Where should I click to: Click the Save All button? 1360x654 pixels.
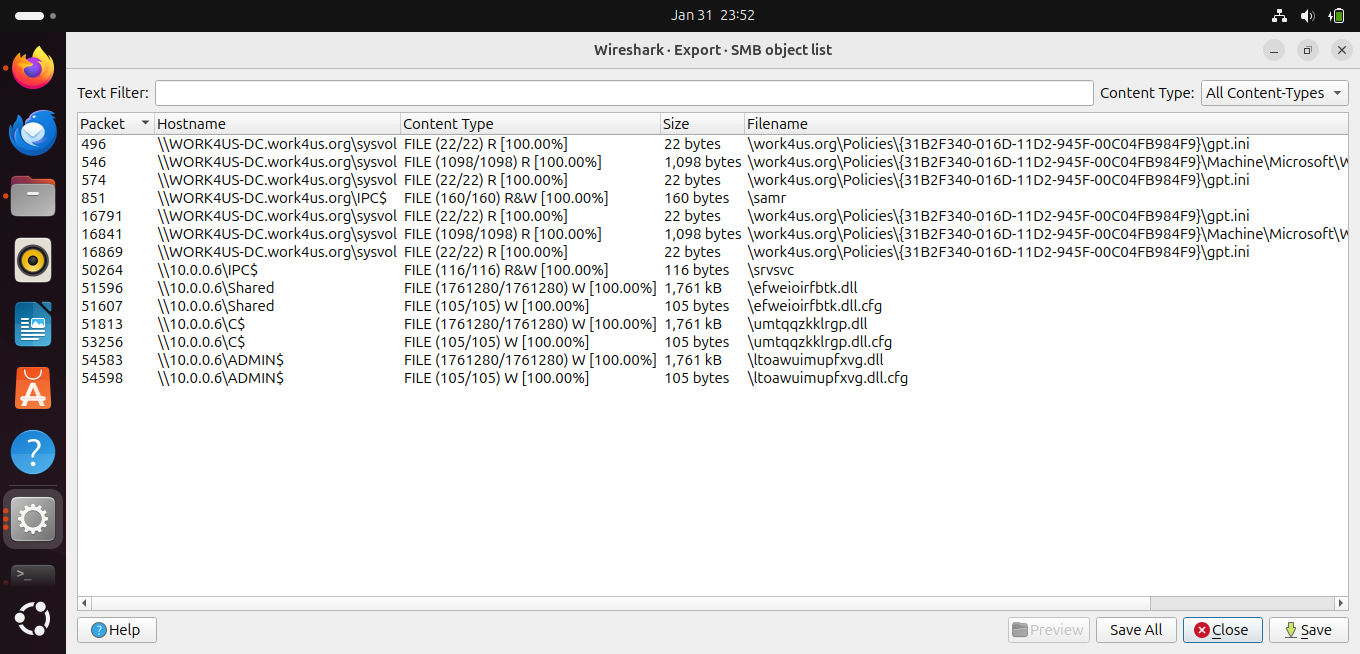click(x=1136, y=630)
